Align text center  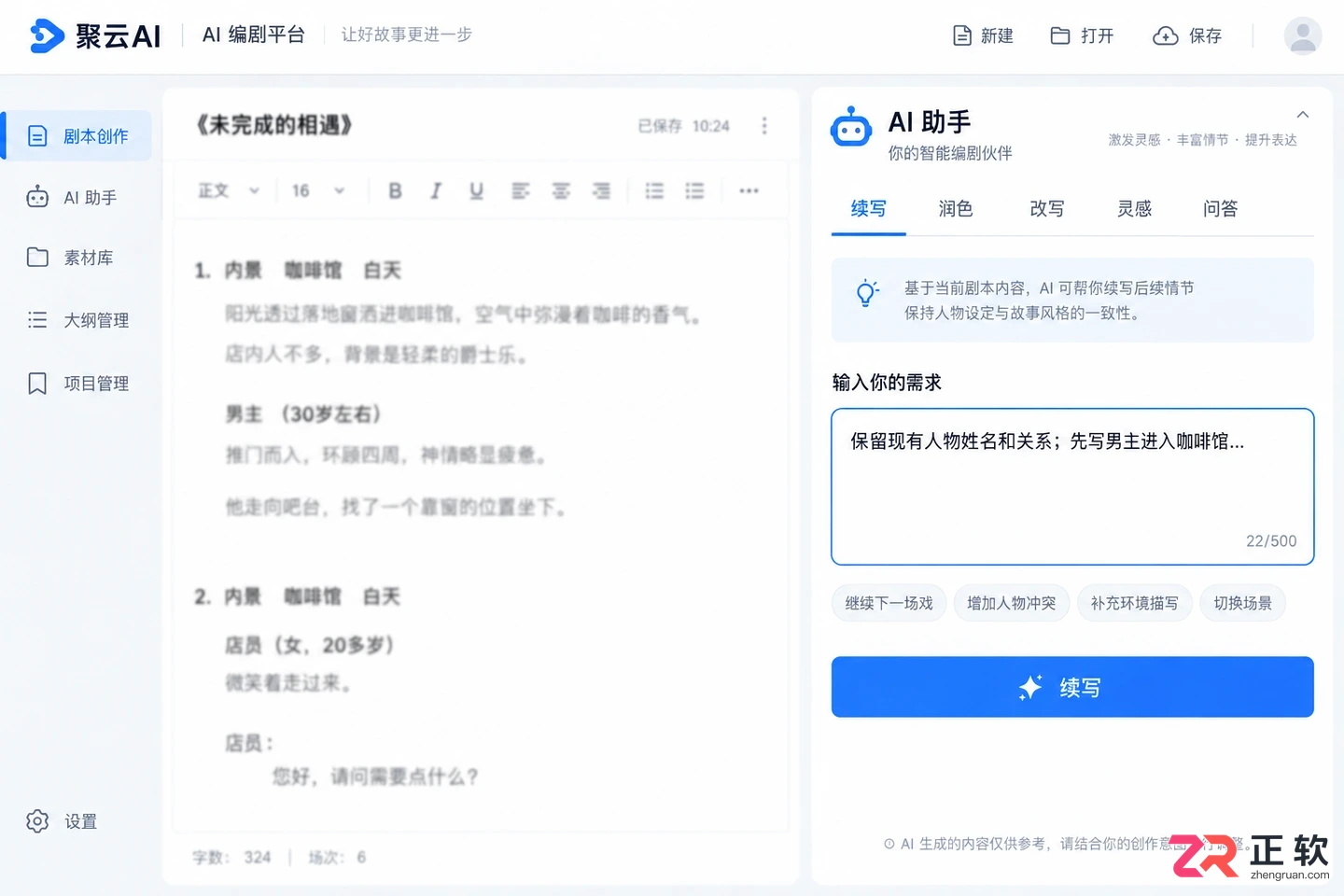(561, 190)
